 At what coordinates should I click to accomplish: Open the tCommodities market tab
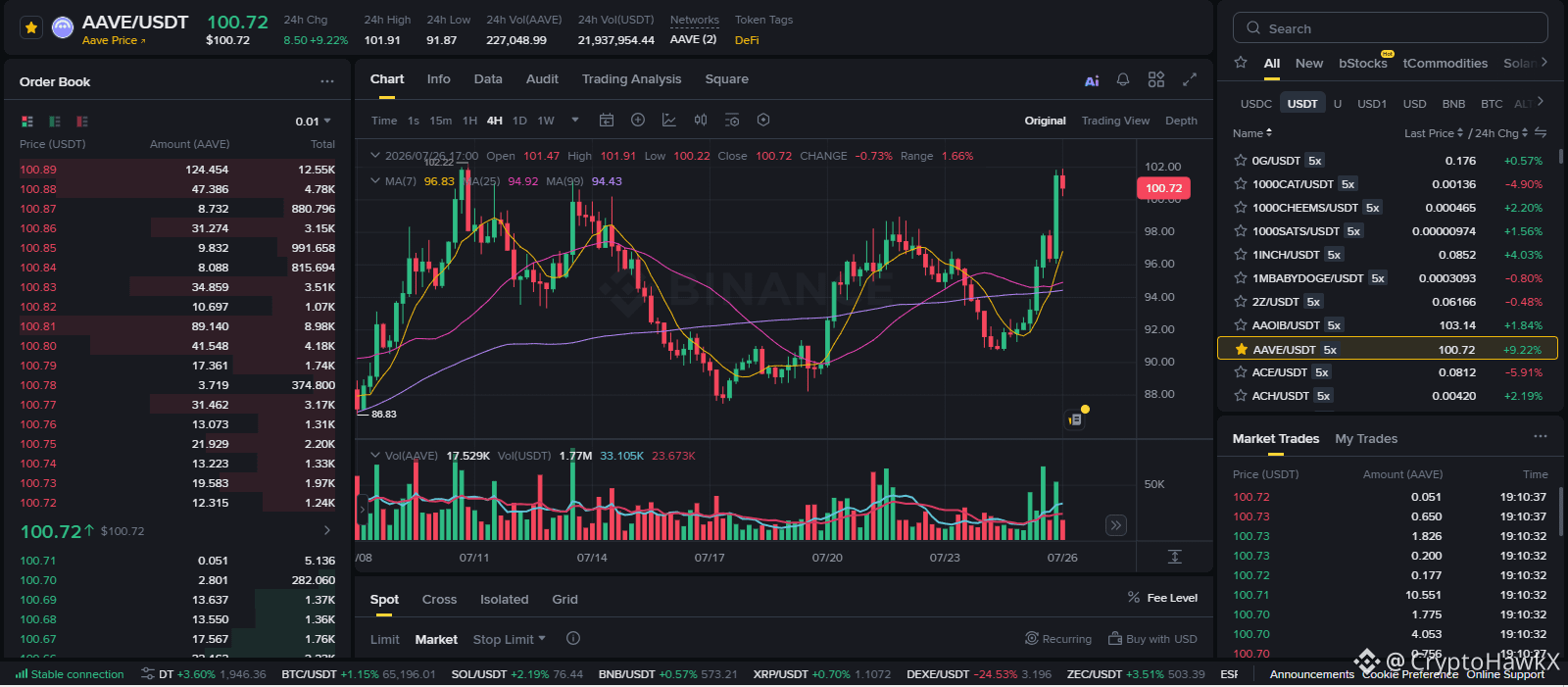[1445, 63]
